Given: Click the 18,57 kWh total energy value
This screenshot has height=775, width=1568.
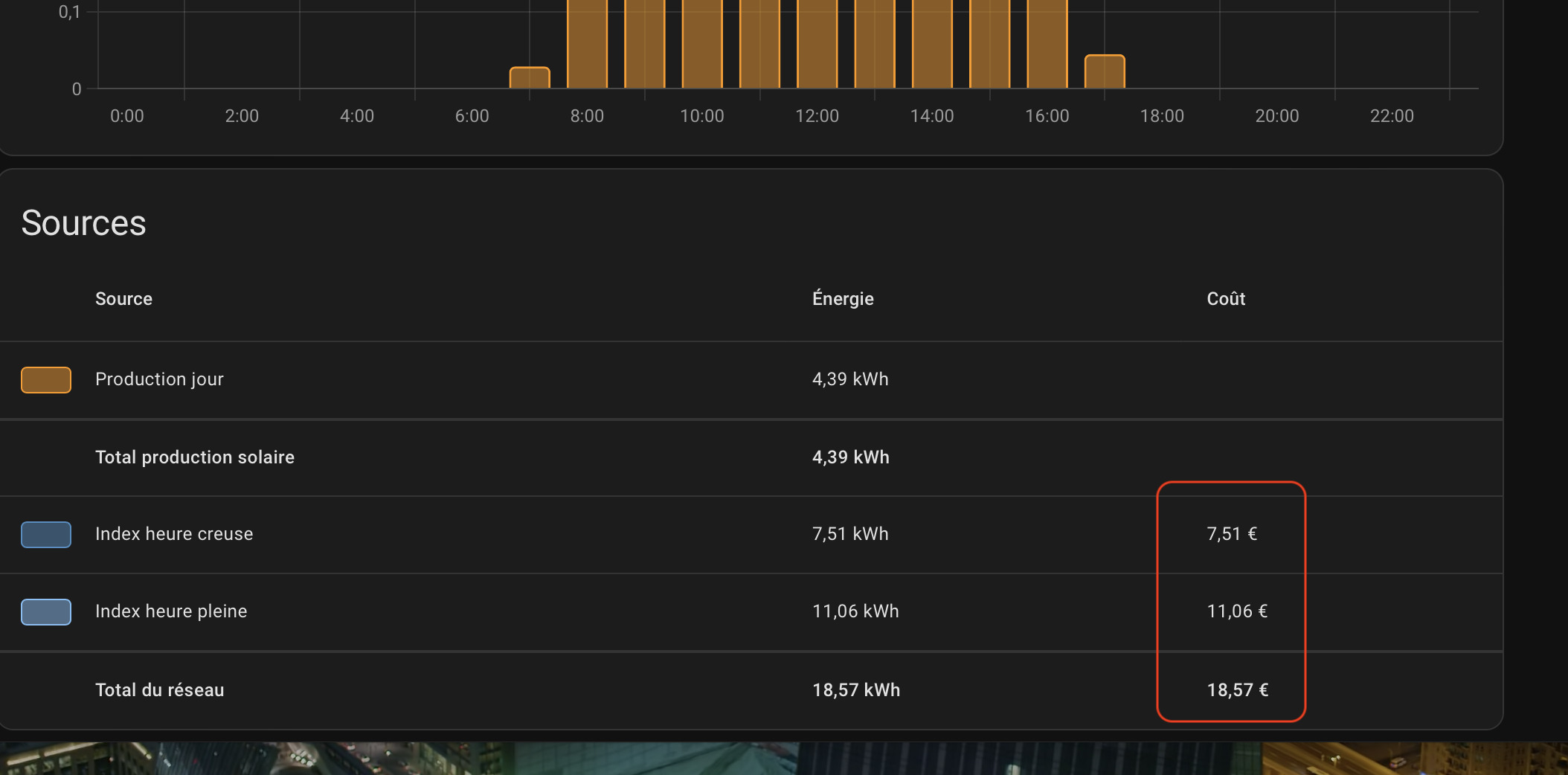Looking at the screenshot, I should click(x=856, y=690).
